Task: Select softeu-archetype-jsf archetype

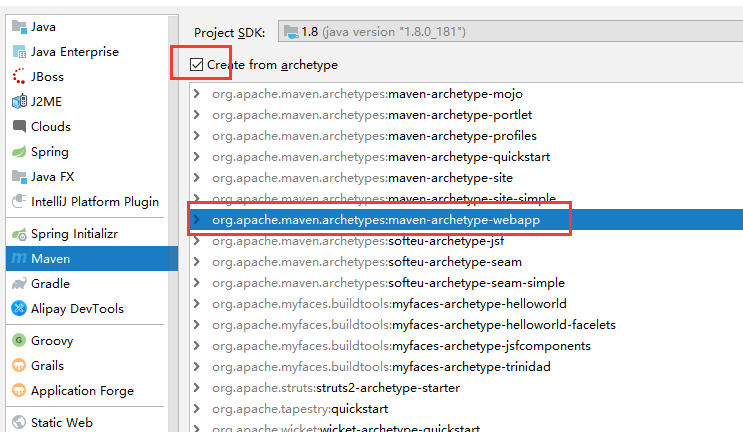Action: pyautogui.click(x=358, y=241)
